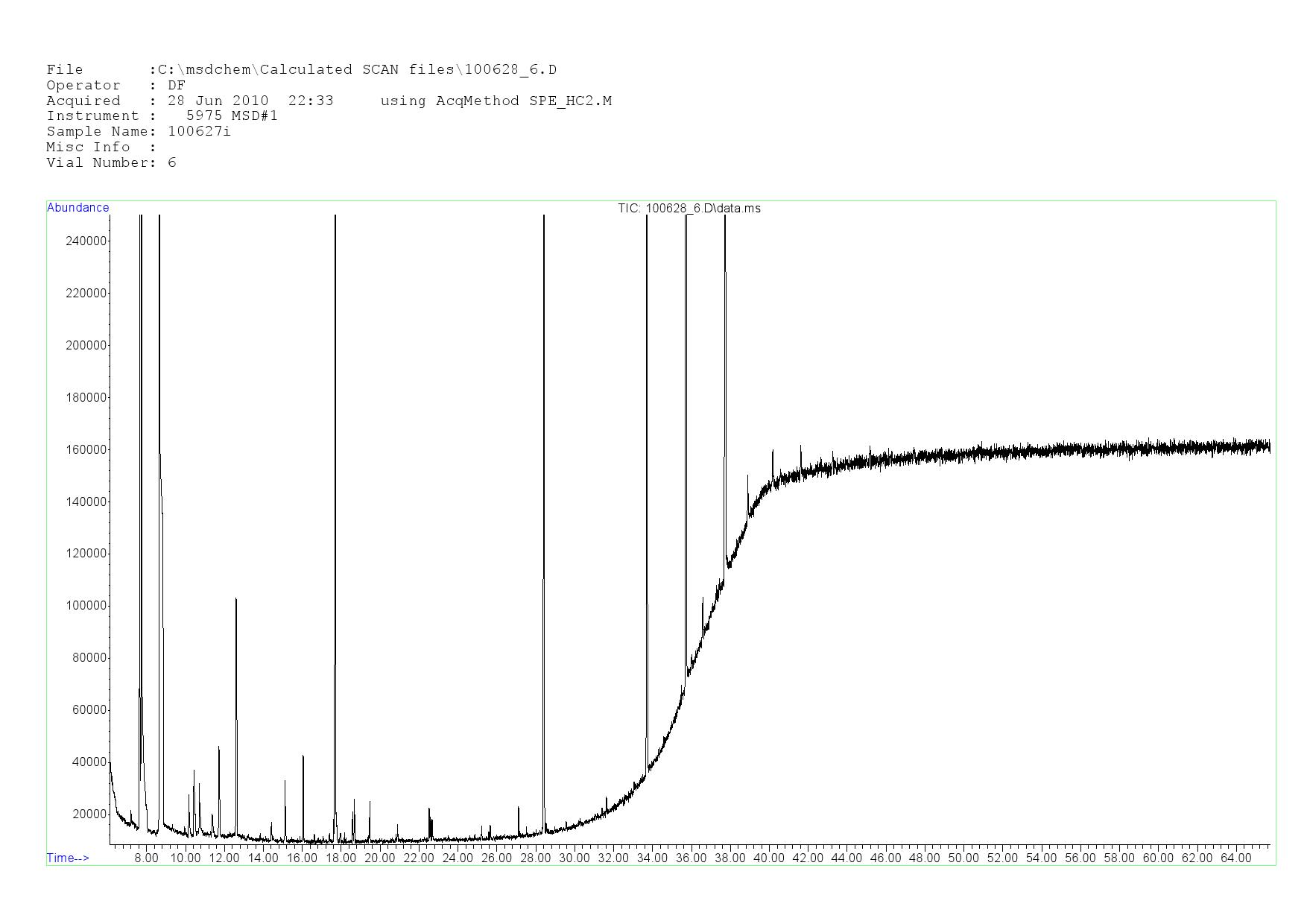The height and width of the screenshot is (924, 1307).
Task: Click the blue Abundance axis label
Action: 77,208
